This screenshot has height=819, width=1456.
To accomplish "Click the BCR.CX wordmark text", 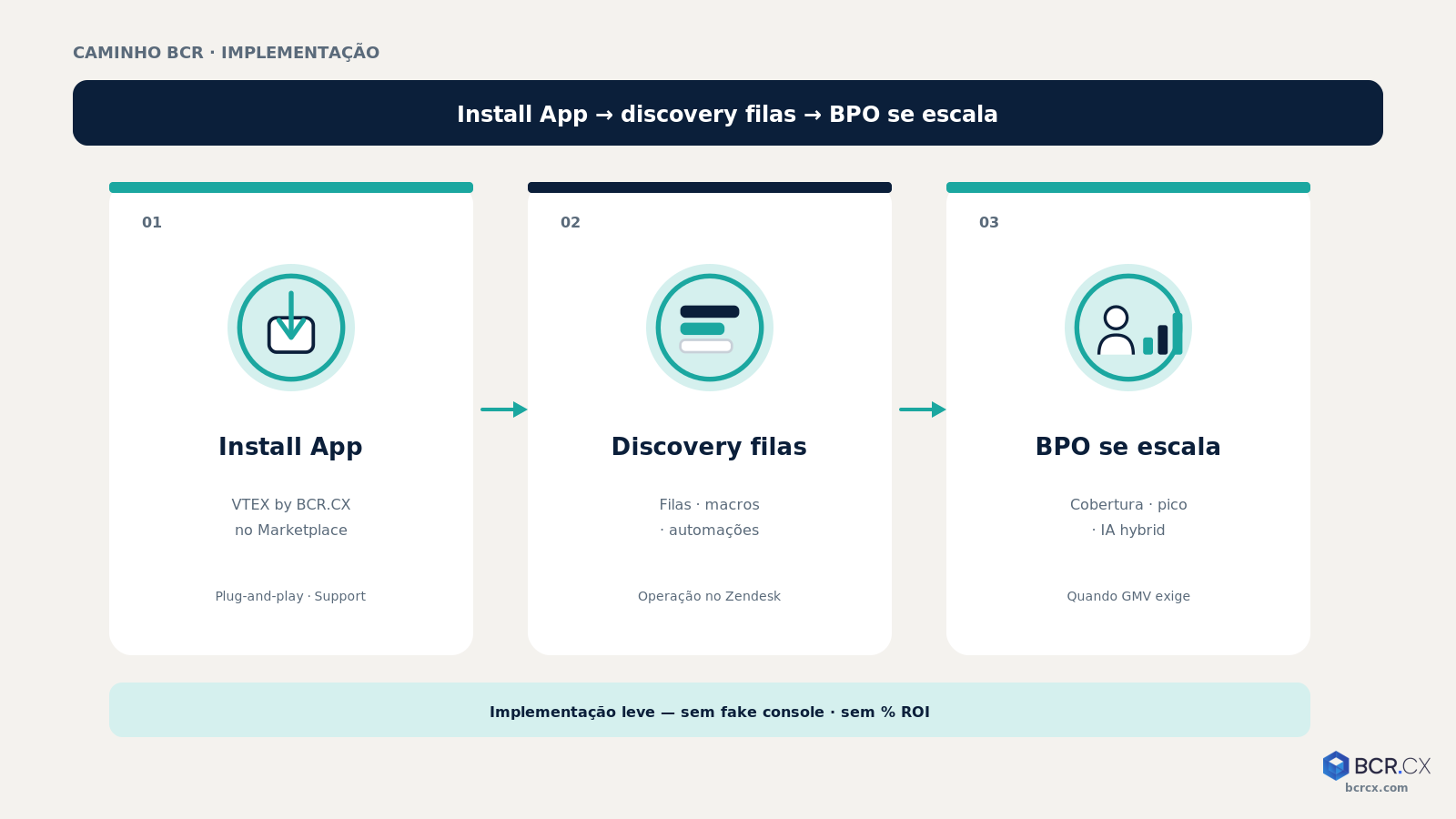I will click(1392, 765).
